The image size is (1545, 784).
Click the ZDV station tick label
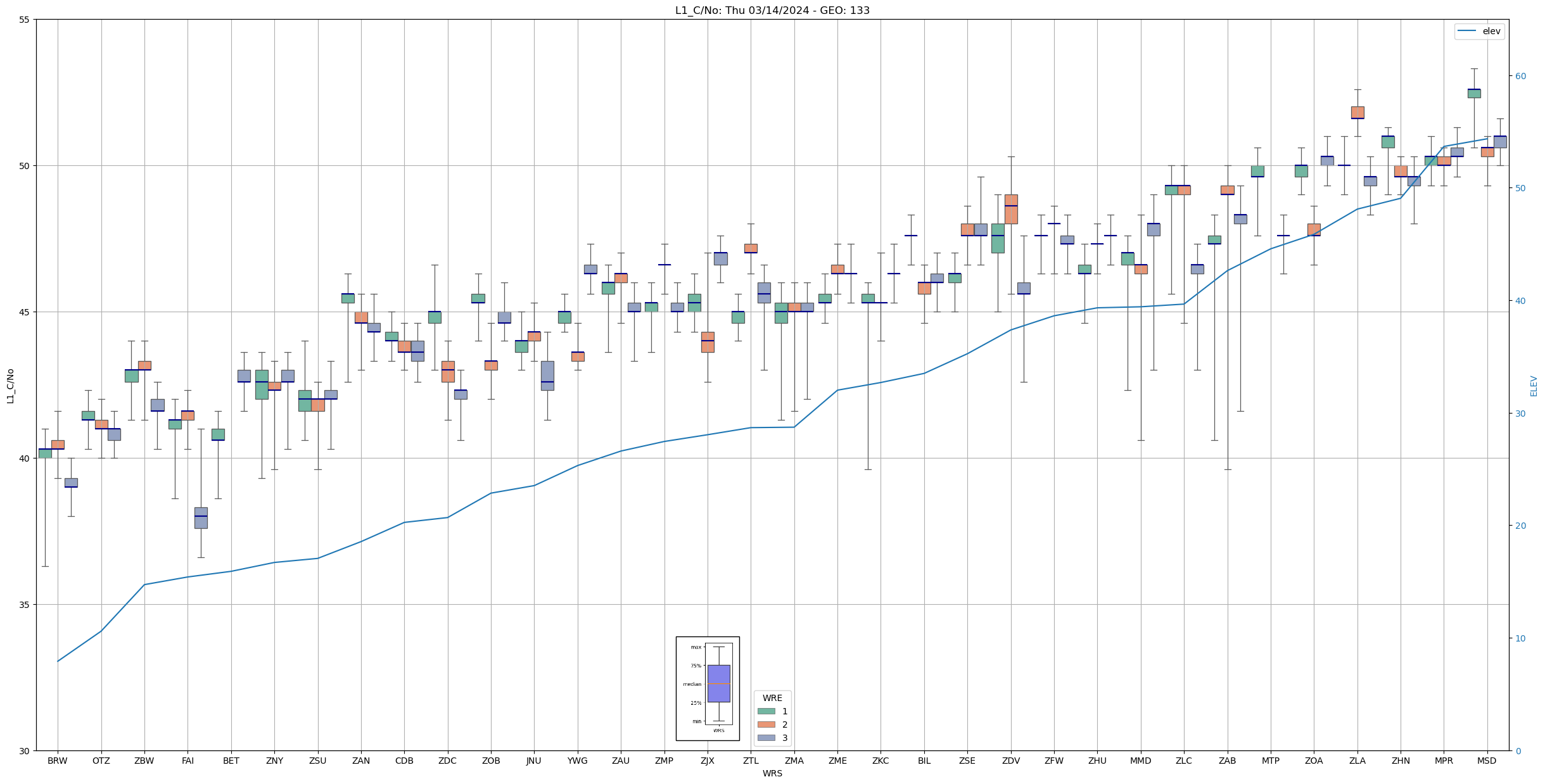(x=1010, y=761)
